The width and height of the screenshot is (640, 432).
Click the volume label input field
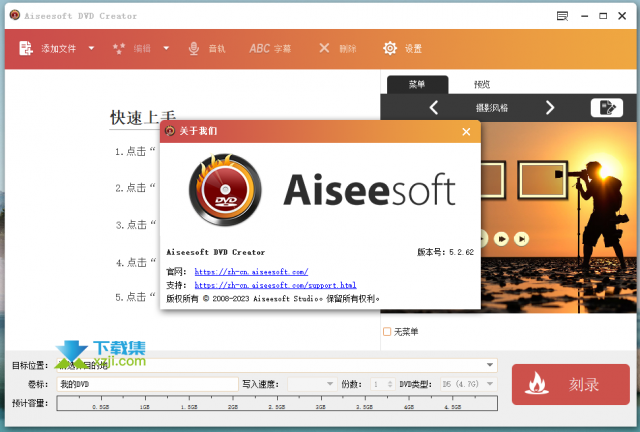147,384
